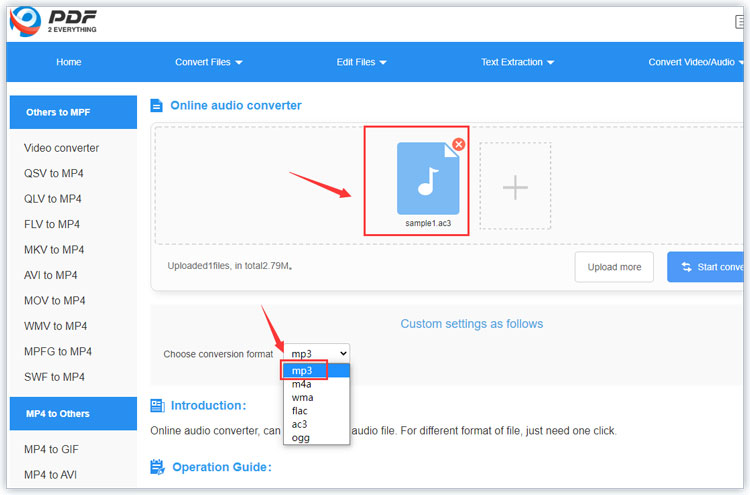Screen dimensions: 750x495
Task: Open the MP4 to Others sidebar header
Action: 73,414
